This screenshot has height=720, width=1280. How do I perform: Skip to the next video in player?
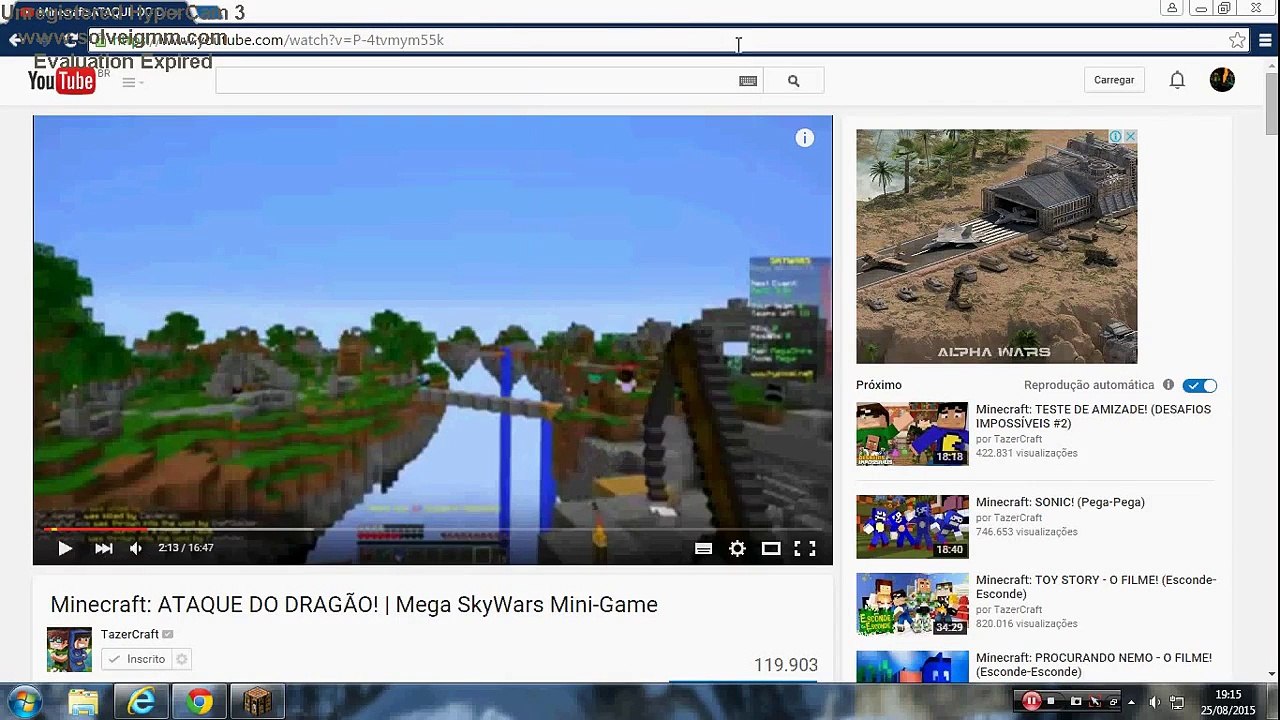[103, 548]
